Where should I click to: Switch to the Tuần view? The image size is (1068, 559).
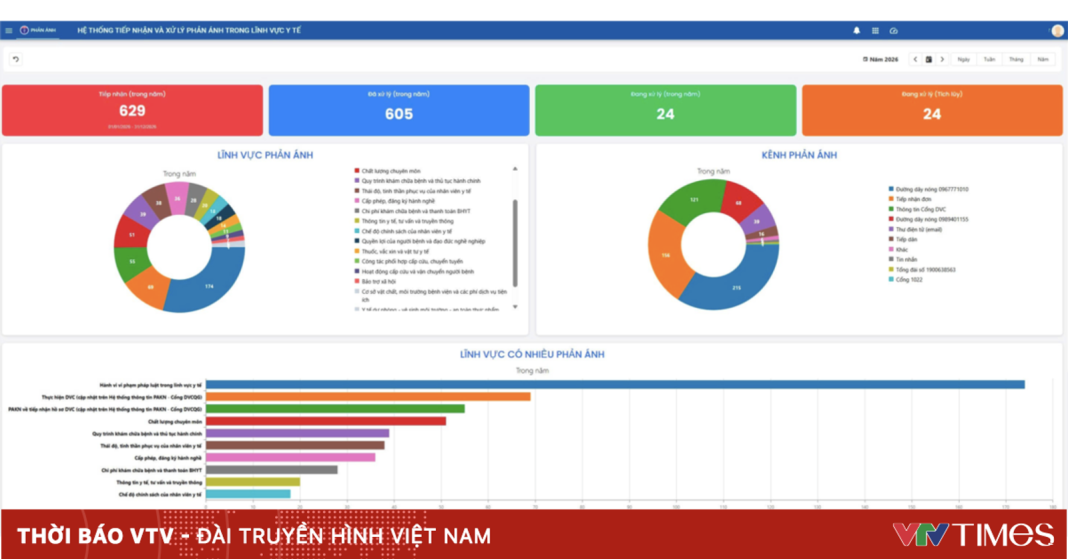[989, 60]
